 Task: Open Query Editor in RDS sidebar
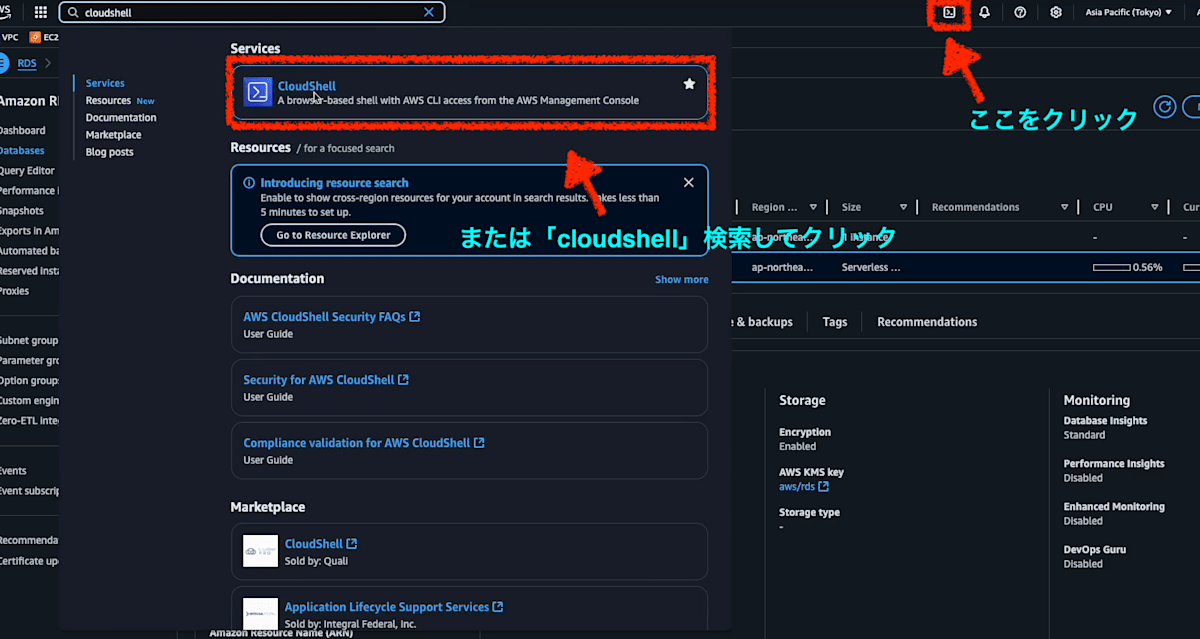27,171
